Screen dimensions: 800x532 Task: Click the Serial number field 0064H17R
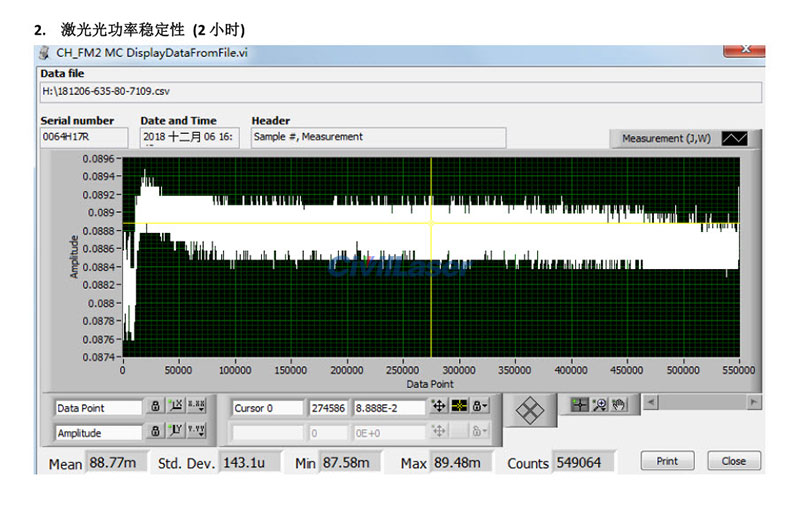pyautogui.click(x=84, y=137)
